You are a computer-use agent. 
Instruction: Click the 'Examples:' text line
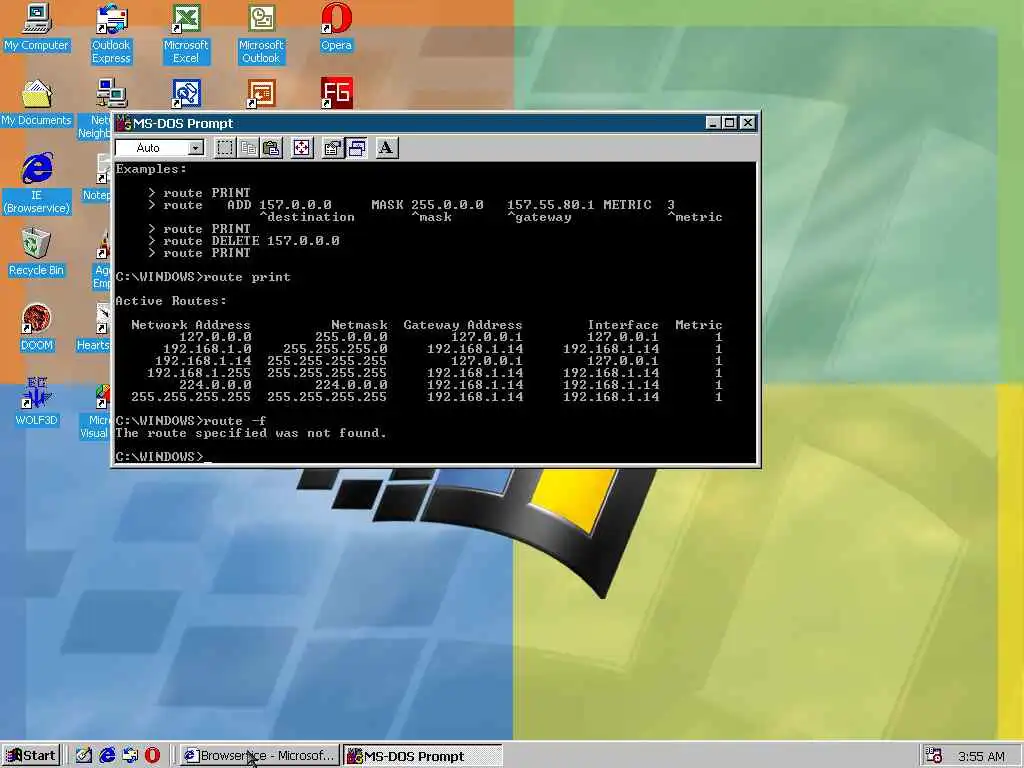(151, 169)
